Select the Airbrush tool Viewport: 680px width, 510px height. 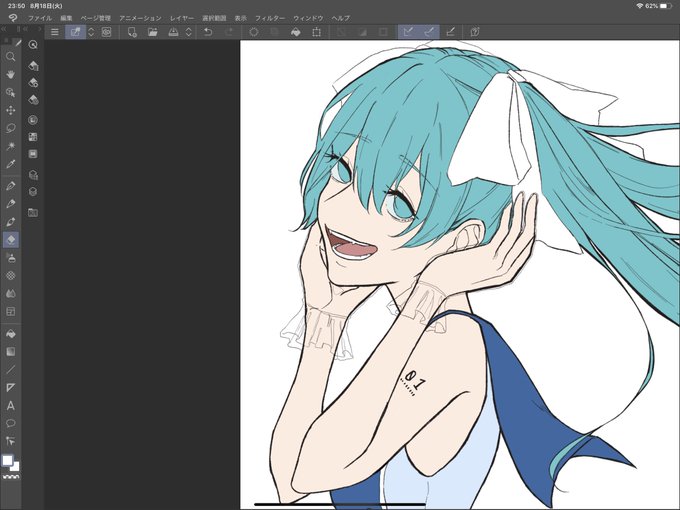[x=11, y=258]
